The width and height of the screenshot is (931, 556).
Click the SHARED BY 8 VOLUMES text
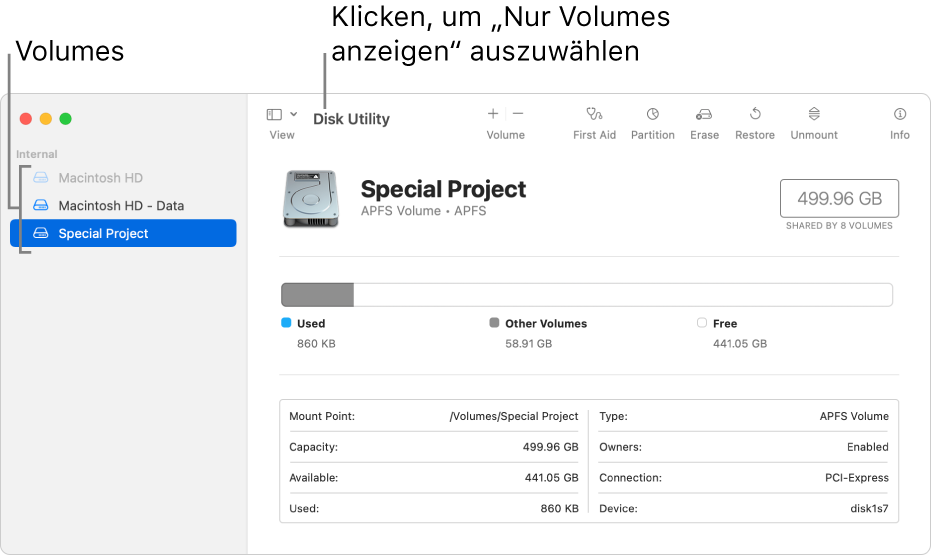click(x=839, y=226)
